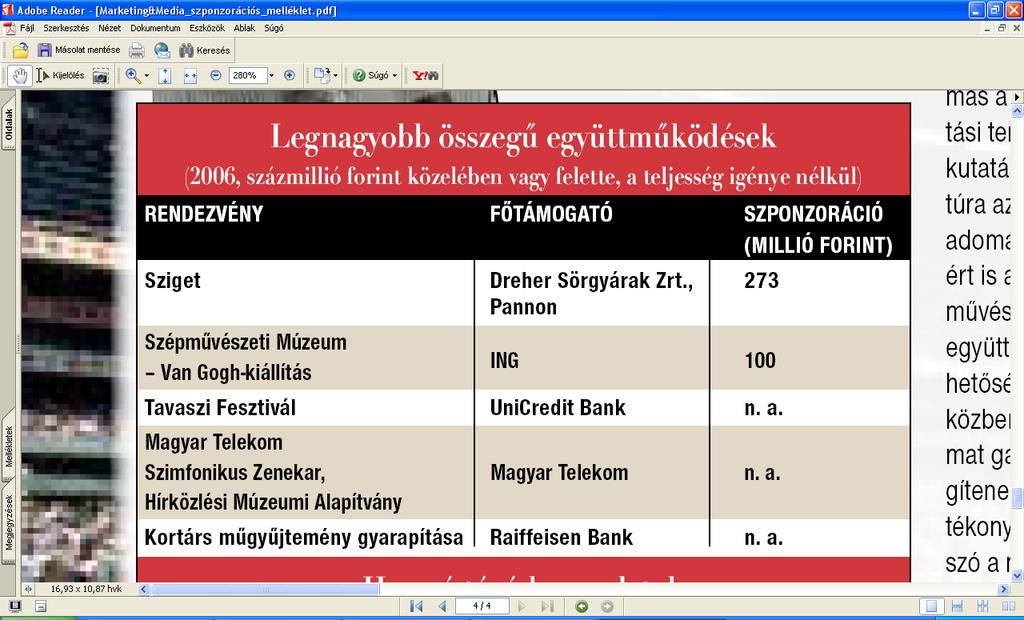Open the Oldalak side panel tab
The width and height of the screenshot is (1024, 620).
(8, 124)
